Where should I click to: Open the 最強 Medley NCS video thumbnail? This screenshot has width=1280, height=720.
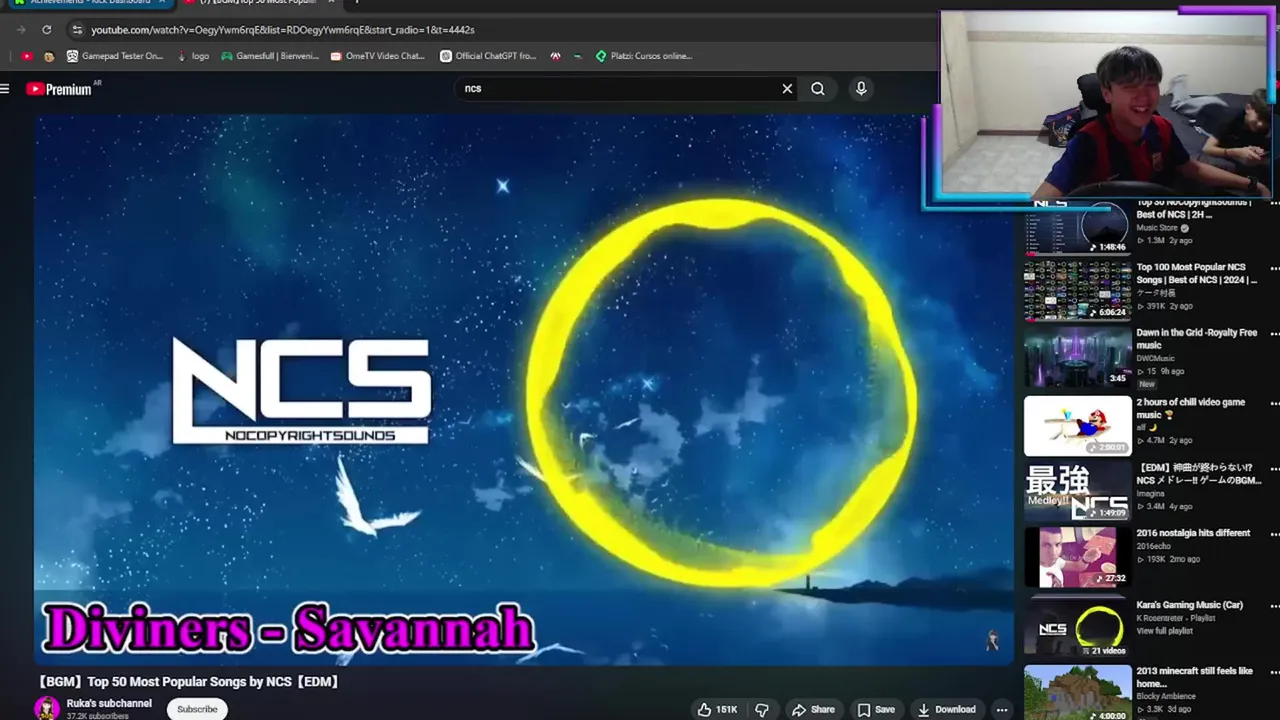1077,492
